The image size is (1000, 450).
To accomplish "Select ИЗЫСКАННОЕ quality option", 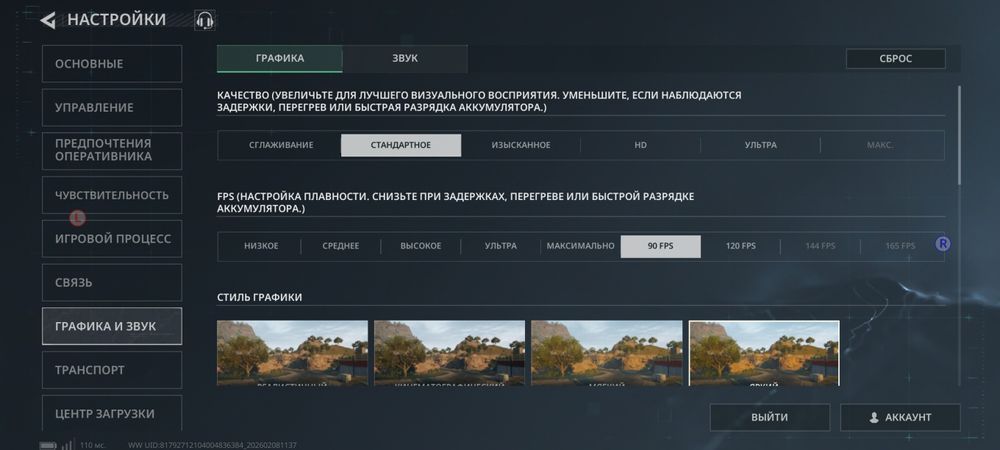I will pyautogui.click(x=520, y=145).
